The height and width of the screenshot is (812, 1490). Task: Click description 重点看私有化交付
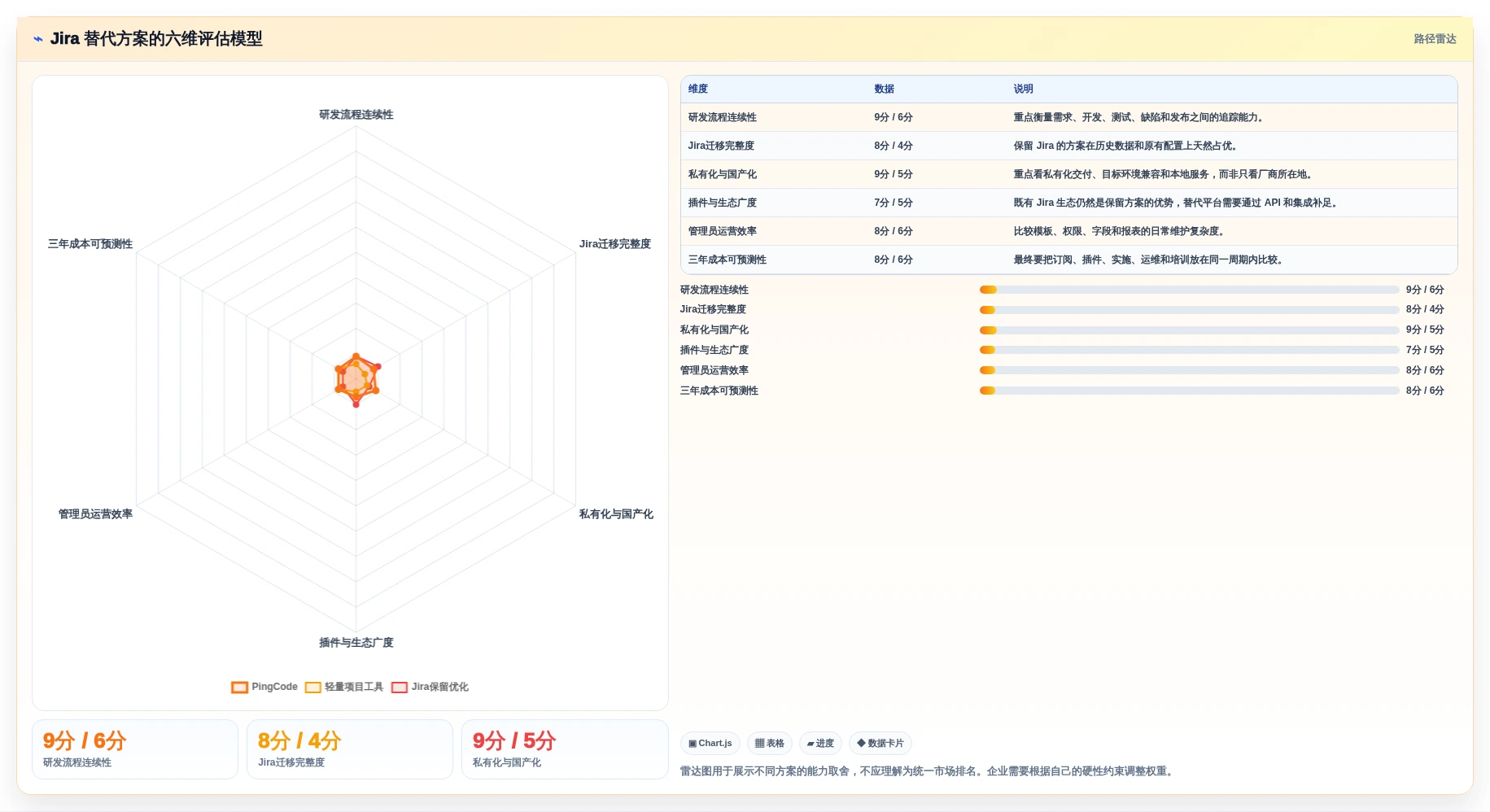coord(1163,174)
